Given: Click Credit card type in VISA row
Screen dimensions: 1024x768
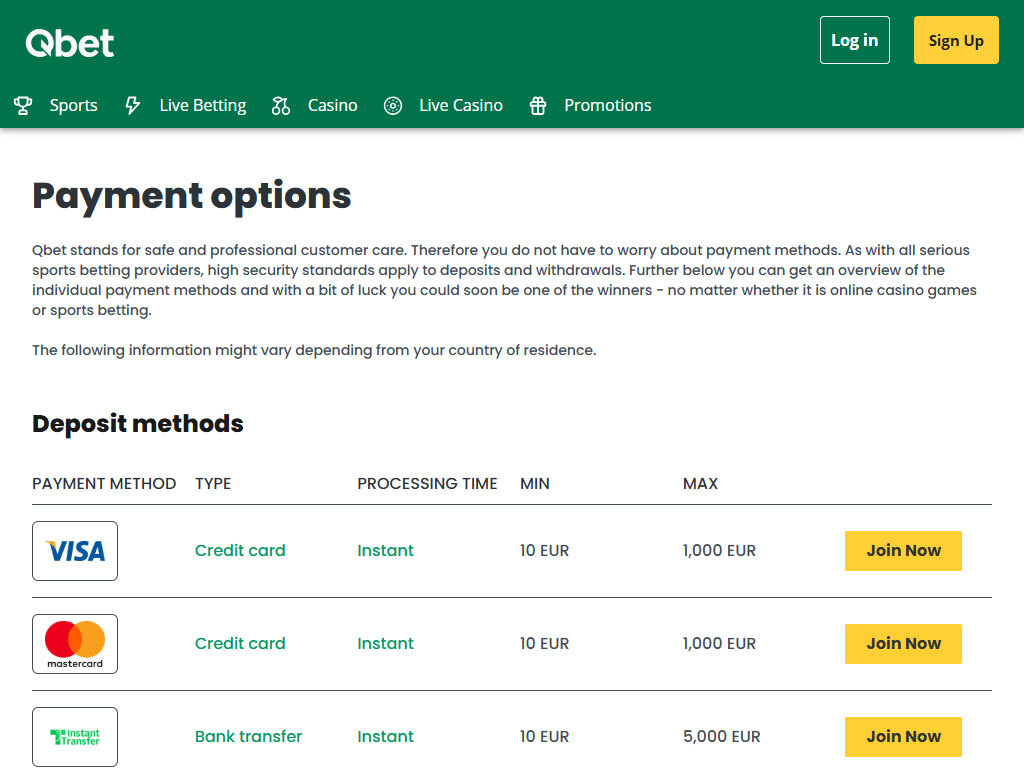Looking at the screenshot, I should coord(240,551).
